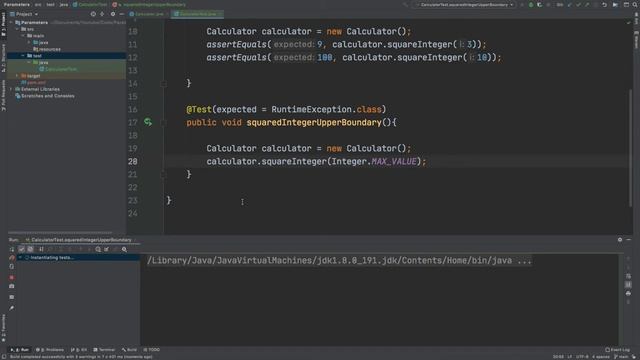Open the run configuration dropdown
Viewport: 640px width, 360px height.
(465, 5)
